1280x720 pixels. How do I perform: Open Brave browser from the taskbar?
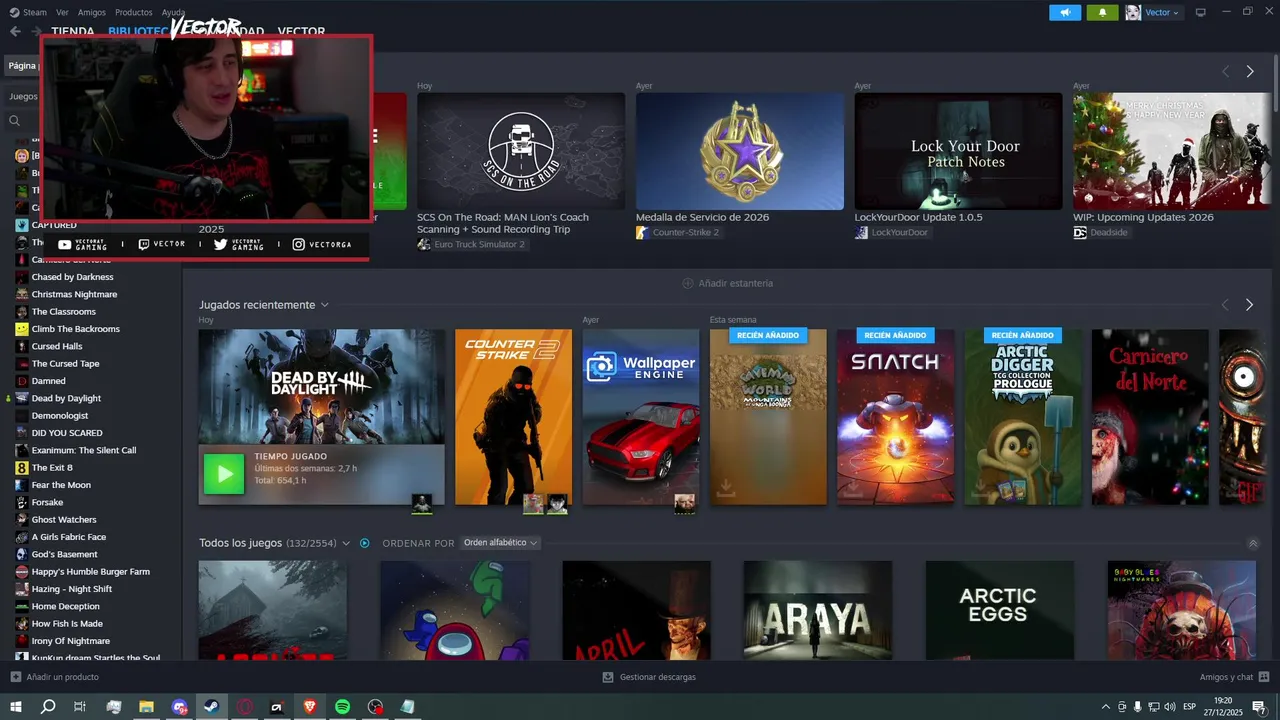coord(310,707)
